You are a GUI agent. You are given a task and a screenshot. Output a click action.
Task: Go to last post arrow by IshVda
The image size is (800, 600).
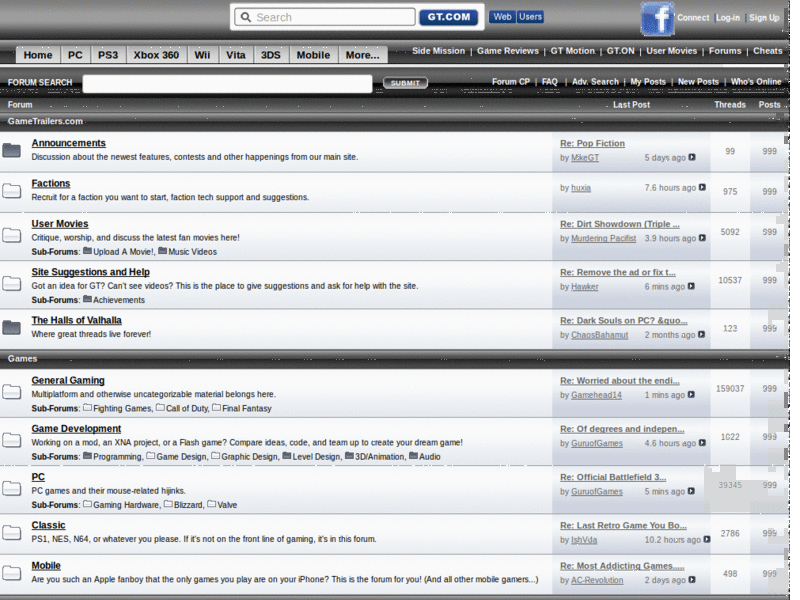pyautogui.click(x=707, y=539)
